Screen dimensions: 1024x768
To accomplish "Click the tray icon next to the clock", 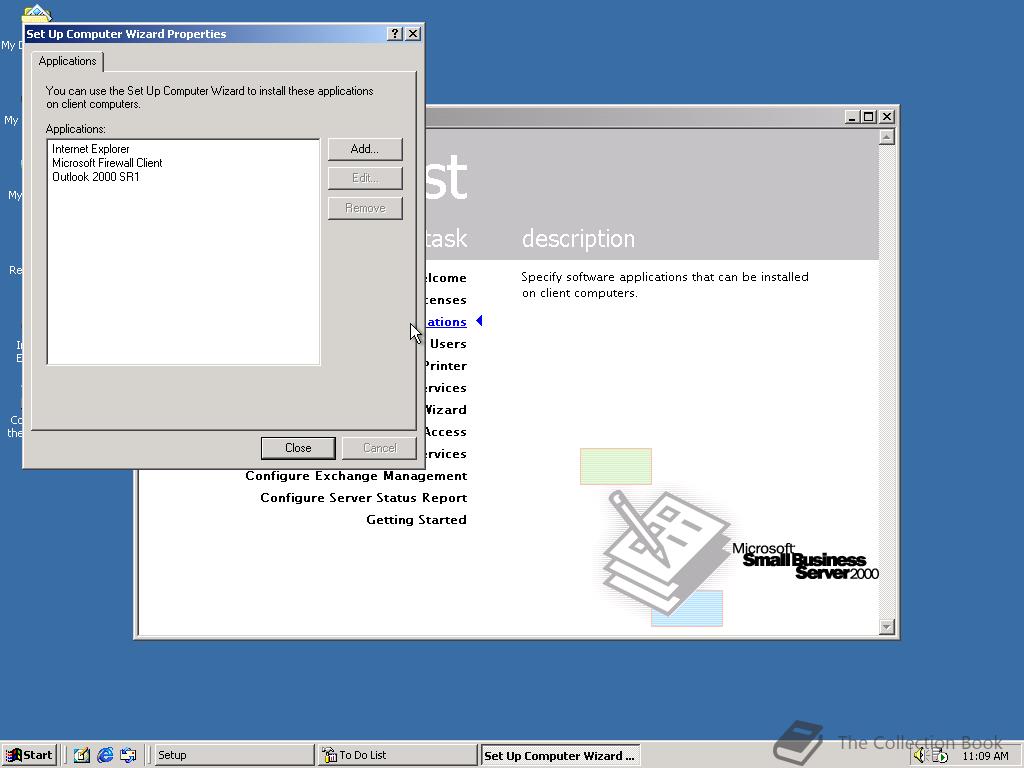I will 941,756.
